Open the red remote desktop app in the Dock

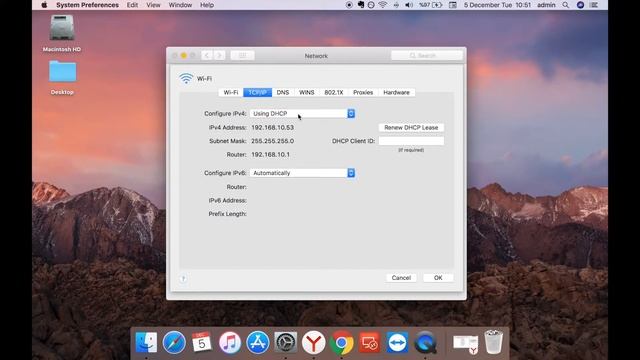(369, 342)
